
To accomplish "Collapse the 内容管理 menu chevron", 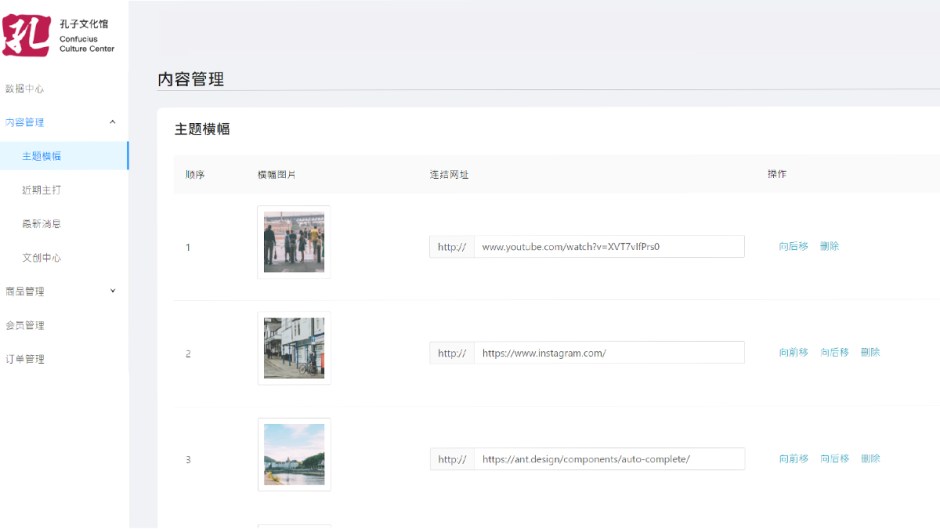I will pyautogui.click(x=112, y=122).
